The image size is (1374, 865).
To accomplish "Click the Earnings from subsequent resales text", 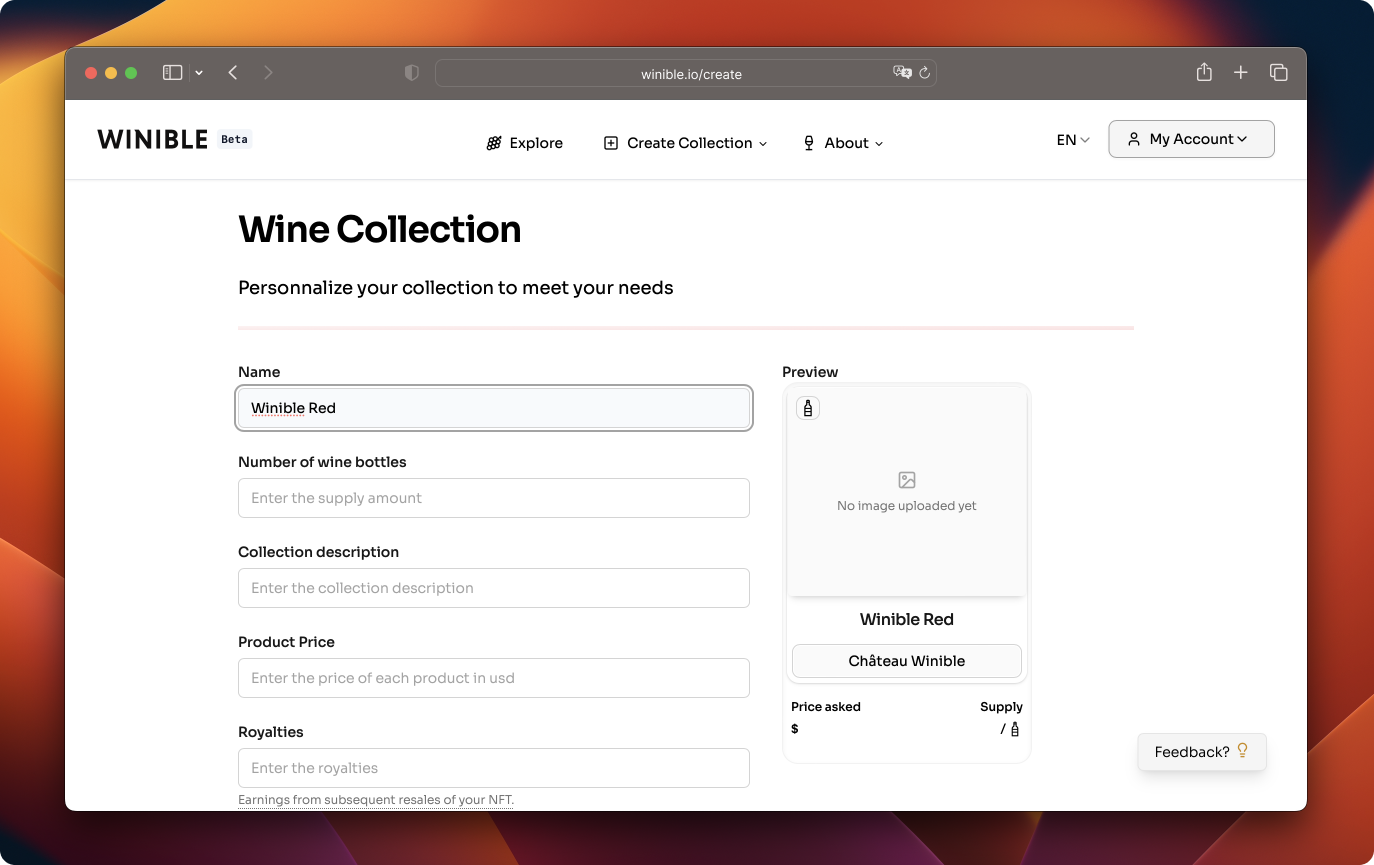I will point(376,800).
